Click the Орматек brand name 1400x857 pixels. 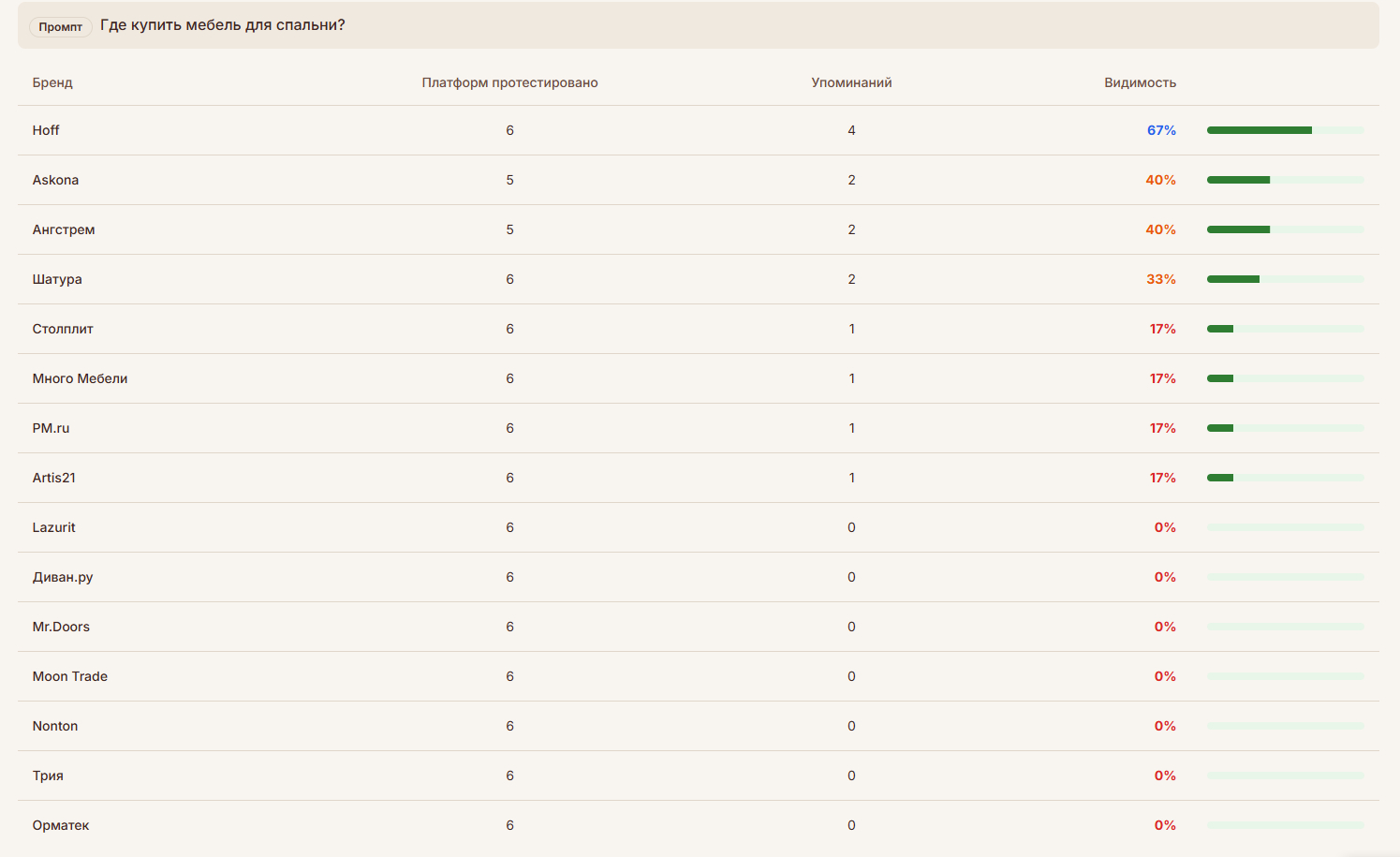point(61,825)
